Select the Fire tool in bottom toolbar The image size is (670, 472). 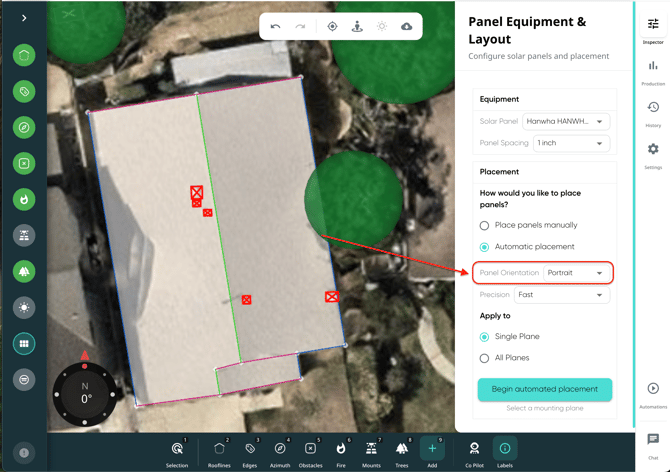click(341, 451)
